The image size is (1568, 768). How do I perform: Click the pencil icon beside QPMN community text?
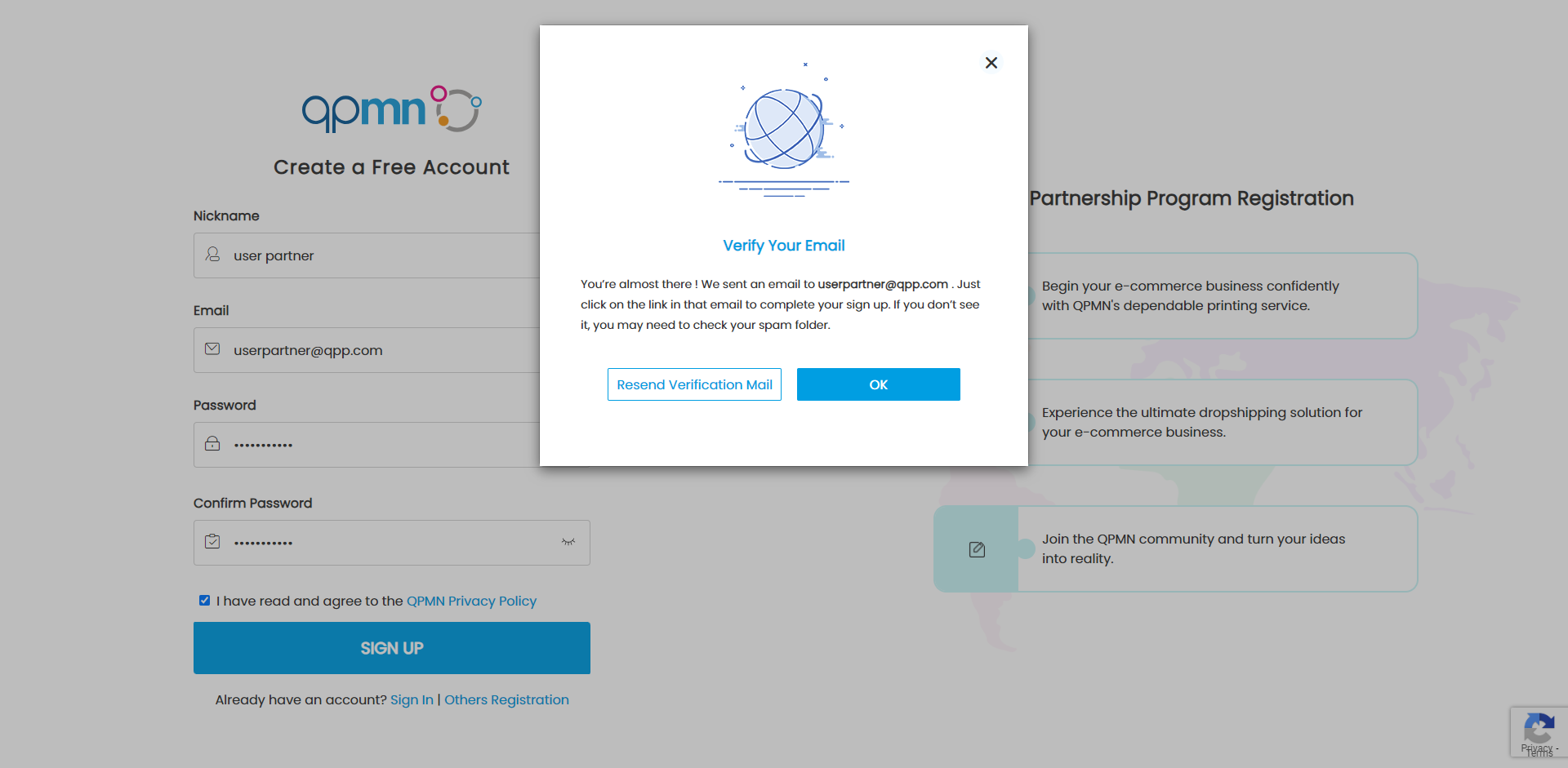(x=977, y=549)
